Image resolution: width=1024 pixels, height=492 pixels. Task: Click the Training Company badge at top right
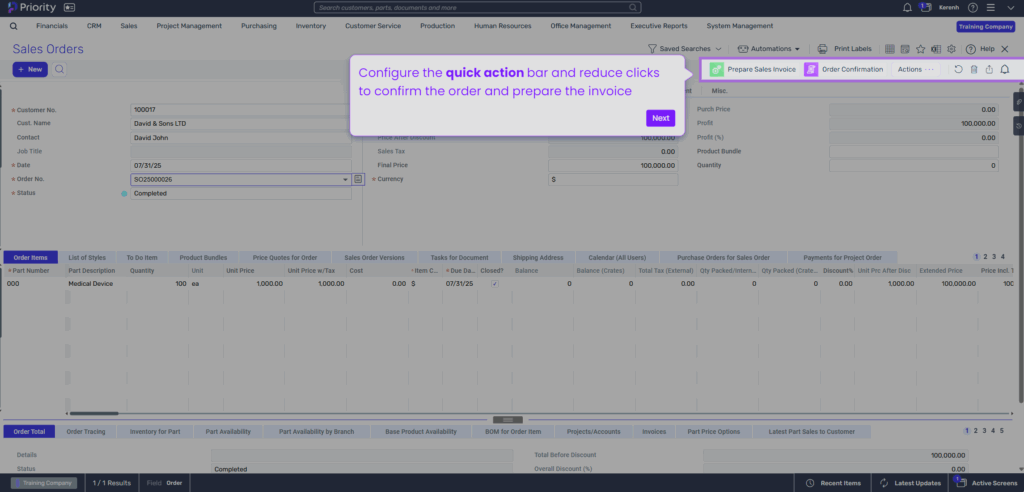coord(985,27)
